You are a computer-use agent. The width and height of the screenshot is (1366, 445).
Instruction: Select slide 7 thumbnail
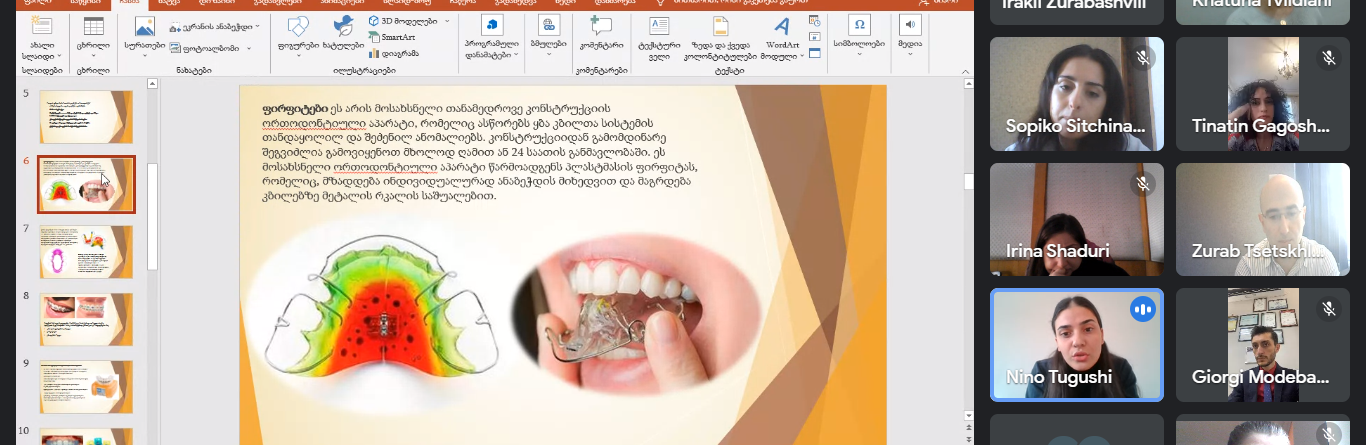tap(86, 251)
